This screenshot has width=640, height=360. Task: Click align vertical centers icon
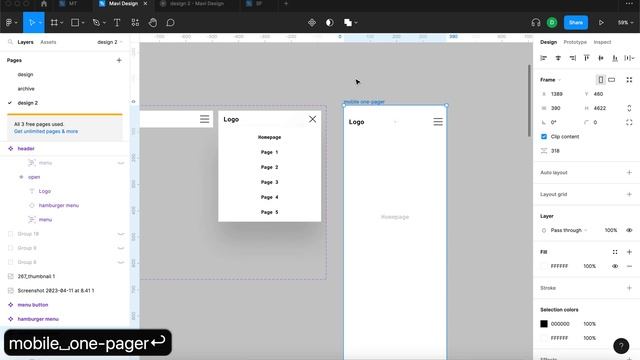[x=601, y=58]
